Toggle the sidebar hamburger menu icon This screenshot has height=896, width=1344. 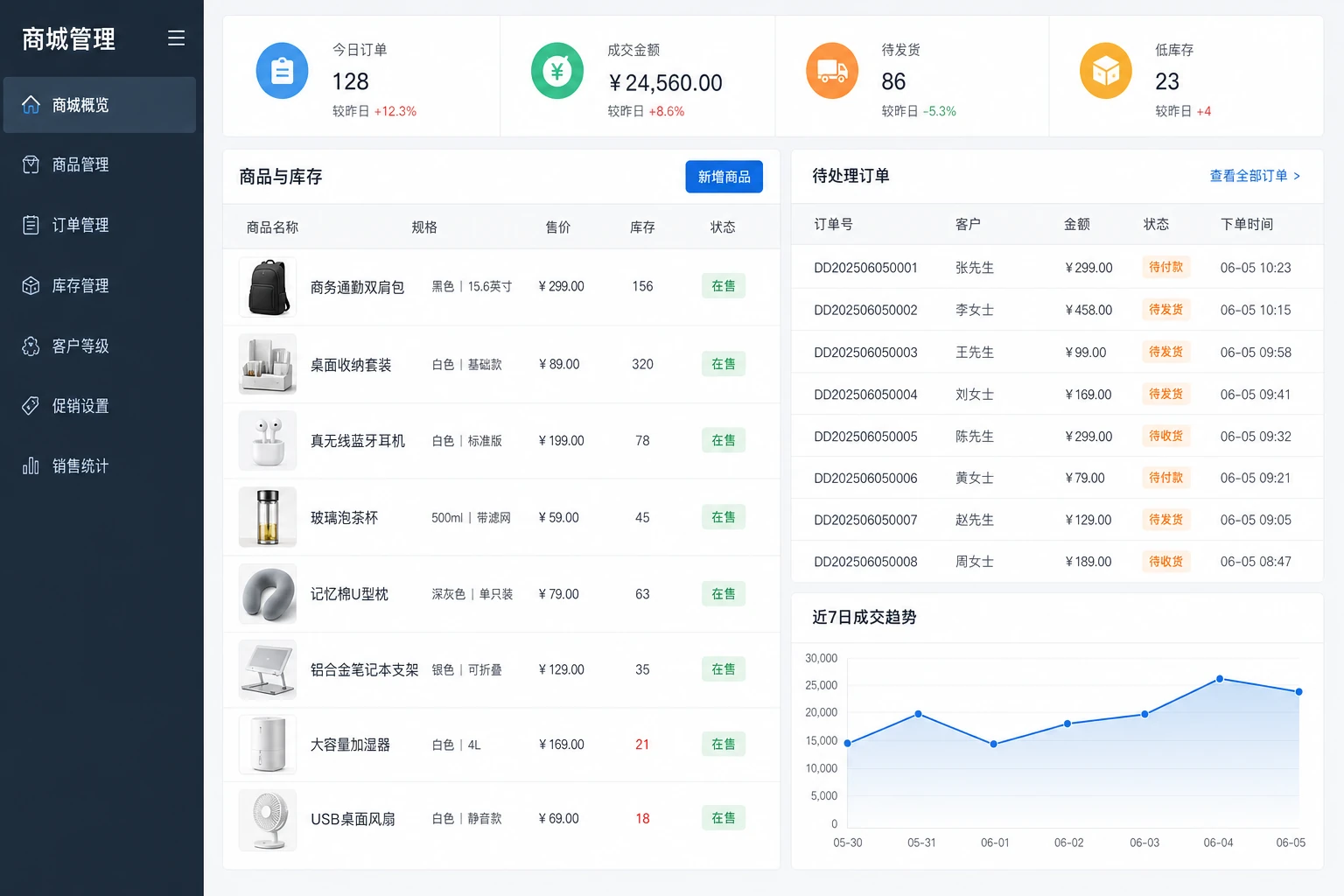tap(176, 38)
